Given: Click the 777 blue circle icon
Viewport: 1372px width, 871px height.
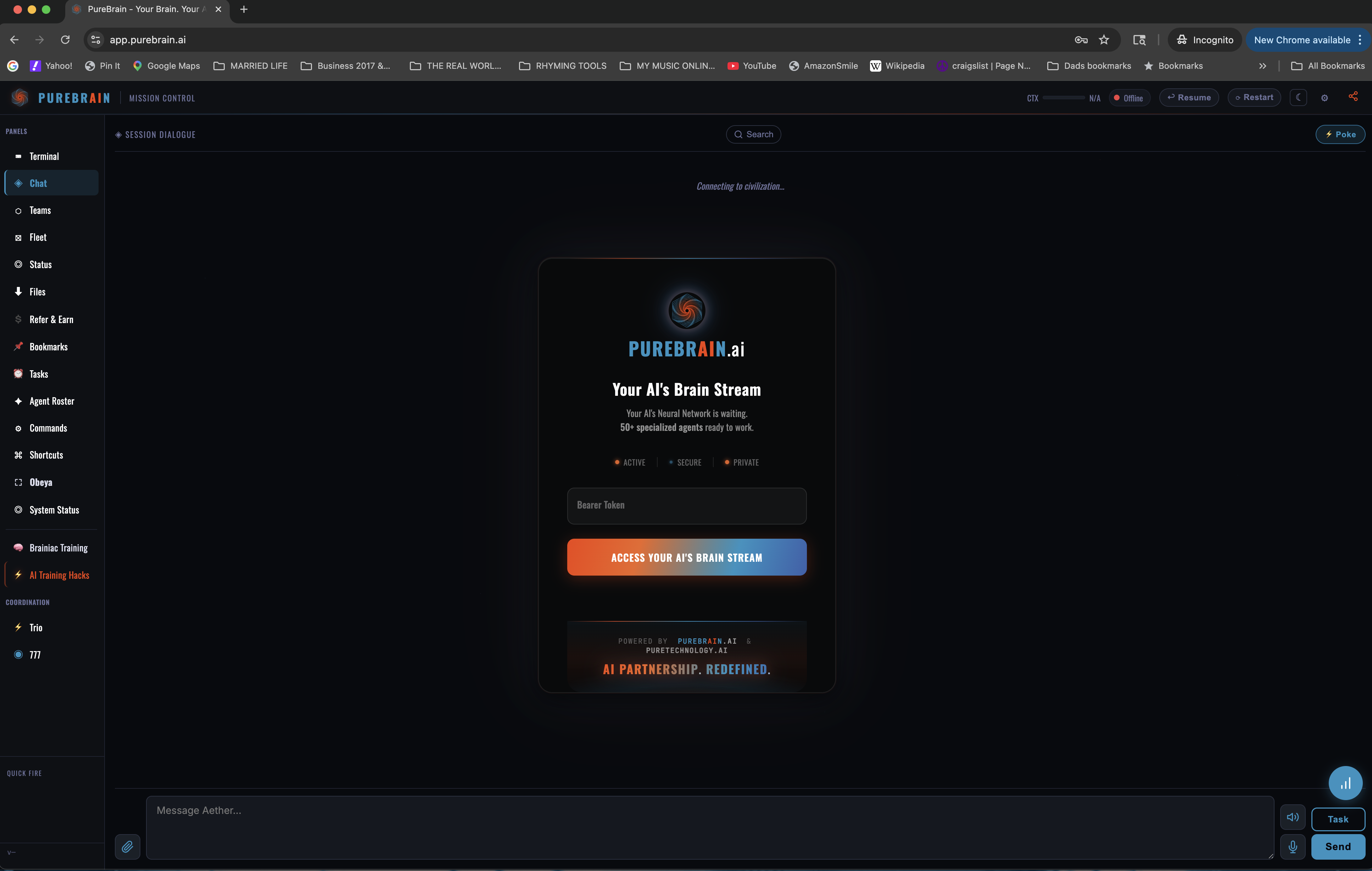Looking at the screenshot, I should tap(18, 654).
